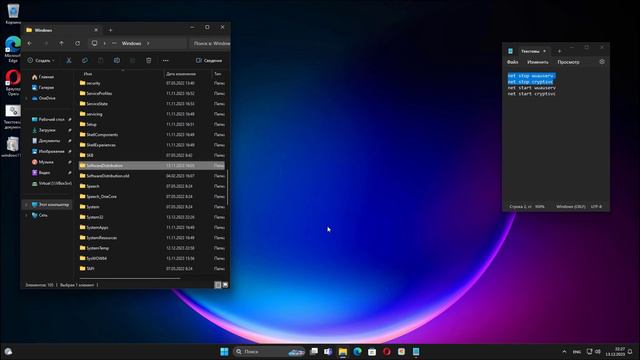
Task: Click the Rename icon in Explorer toolbar
Action: tap(117, 60)
